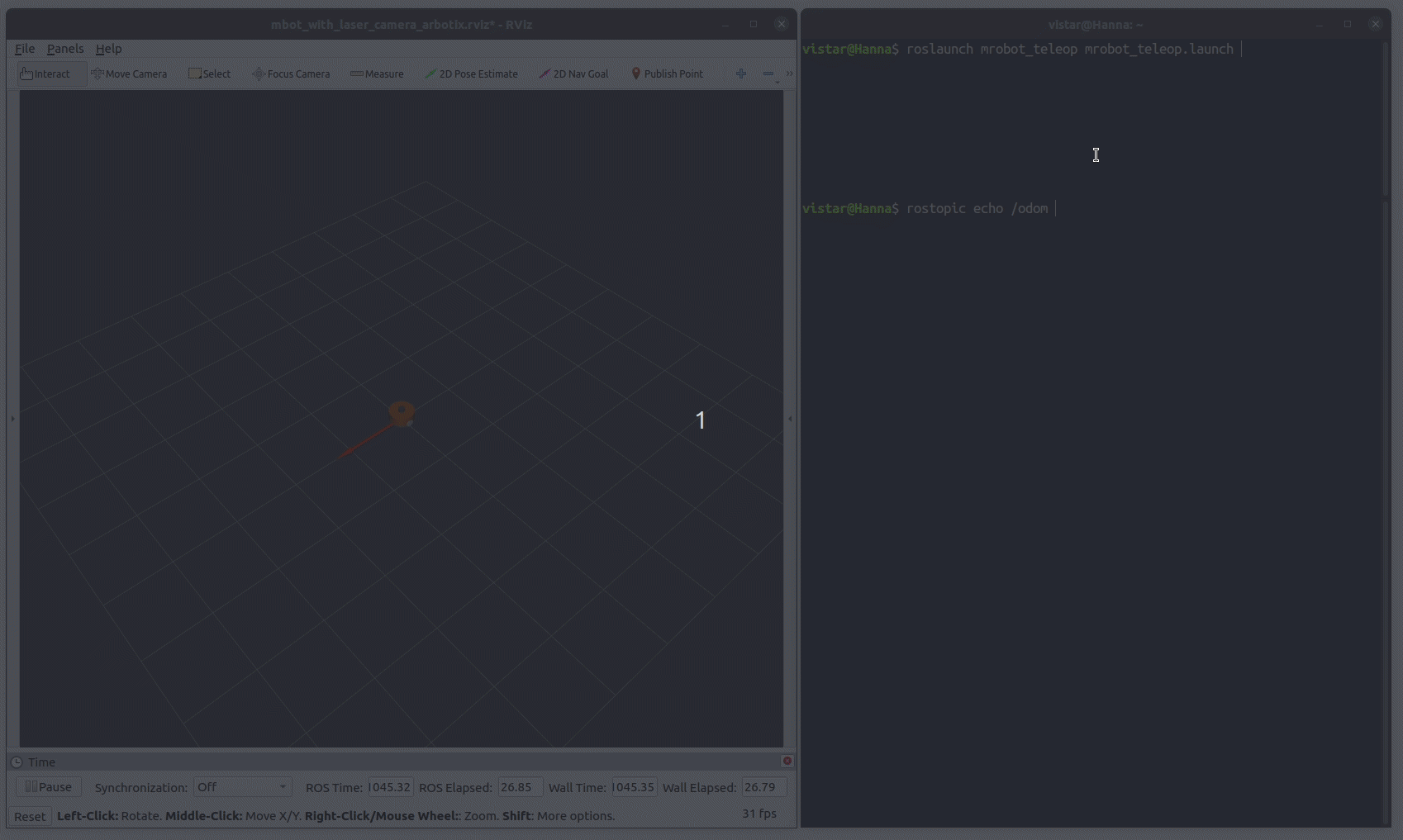Screen dimensions: 1403x840
Task: Minimize the RViz window
Action: coord(725,25)
